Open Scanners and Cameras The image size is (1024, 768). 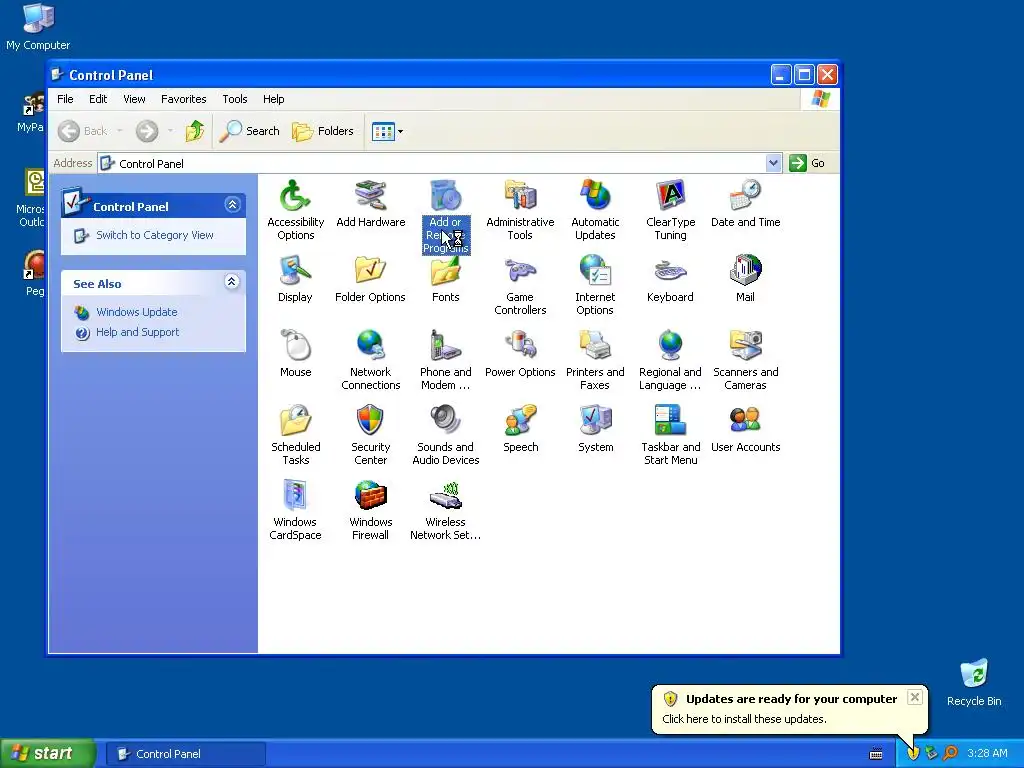[745, 360]
